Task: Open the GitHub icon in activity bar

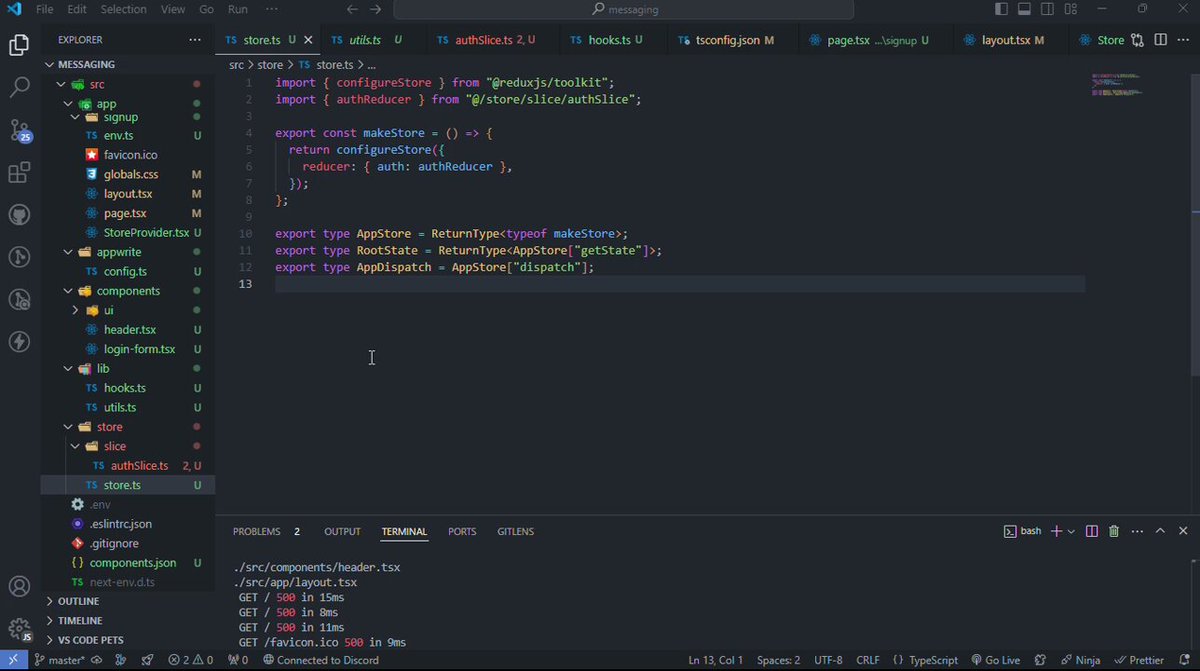Action: tap(19, 215)
